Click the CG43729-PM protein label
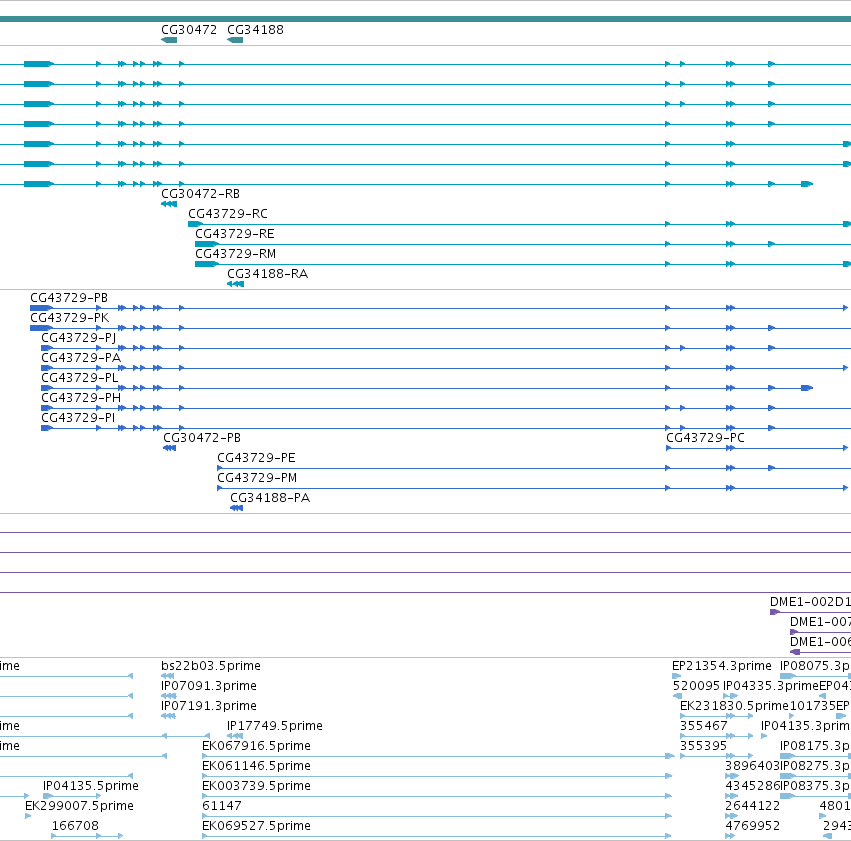The height and width of the screenshot is (841, 851). 257,478
